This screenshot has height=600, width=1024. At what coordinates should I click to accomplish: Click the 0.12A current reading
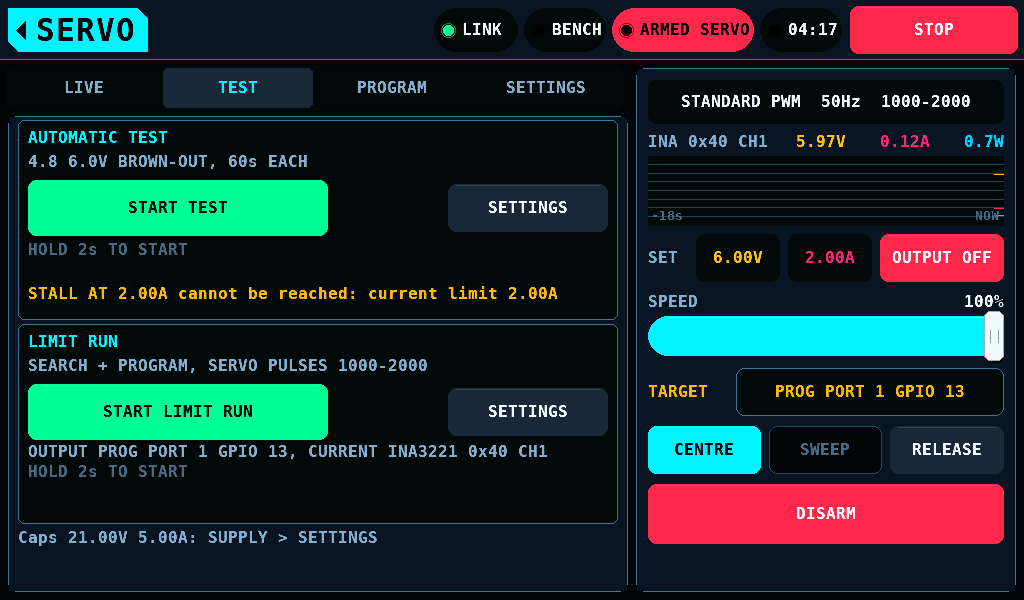click(904, 142)
